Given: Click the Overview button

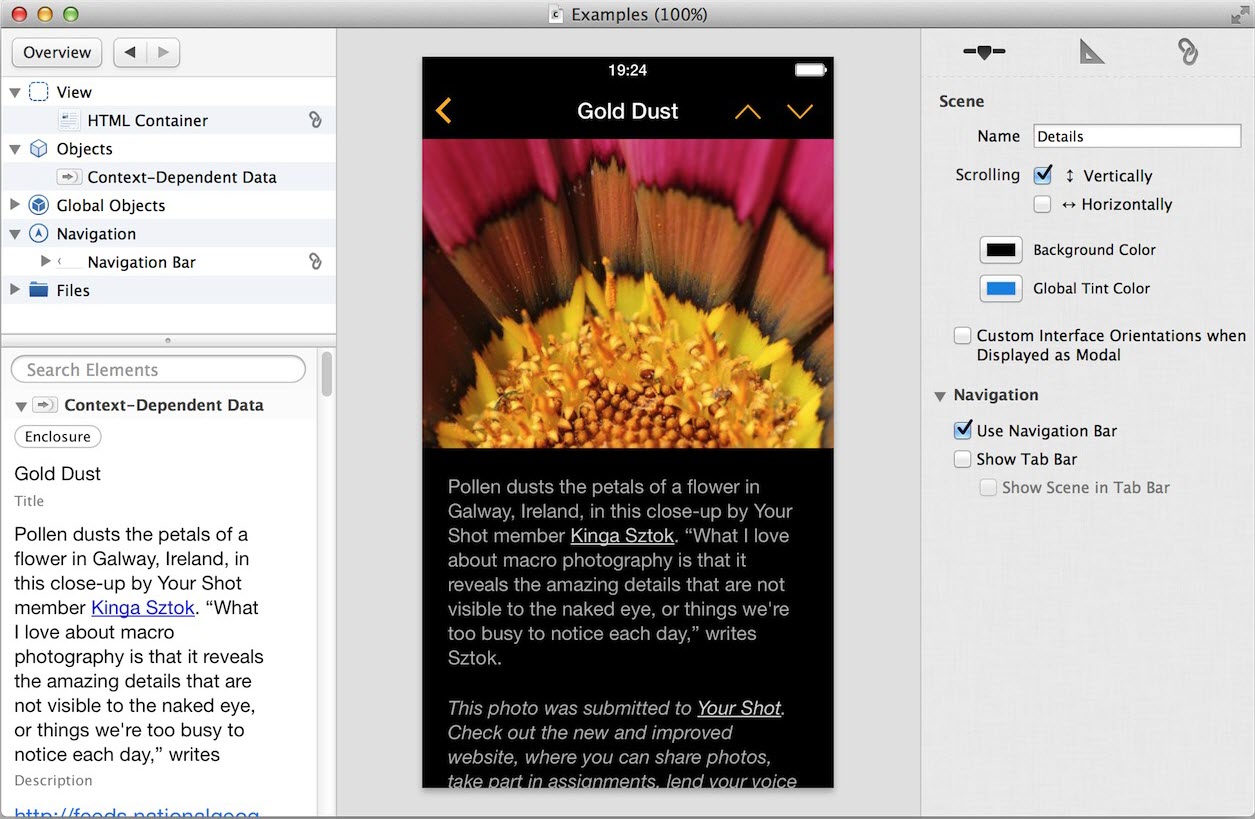Looking at the screenshot, I should coord(57,52).
